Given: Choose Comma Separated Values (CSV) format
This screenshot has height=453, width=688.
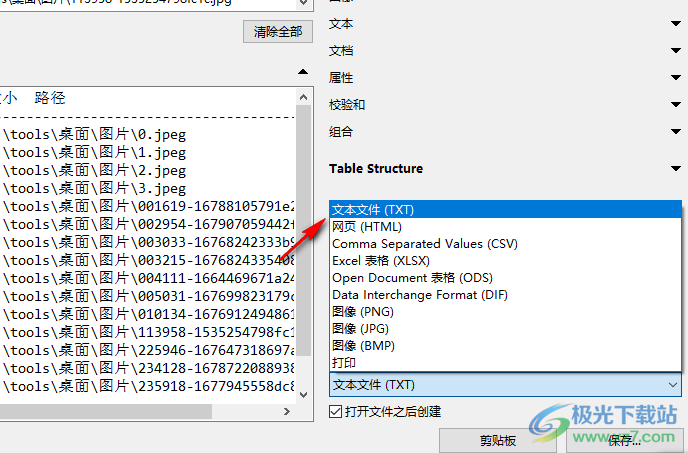Looking at the screenshot, I should tap(505, 244).
